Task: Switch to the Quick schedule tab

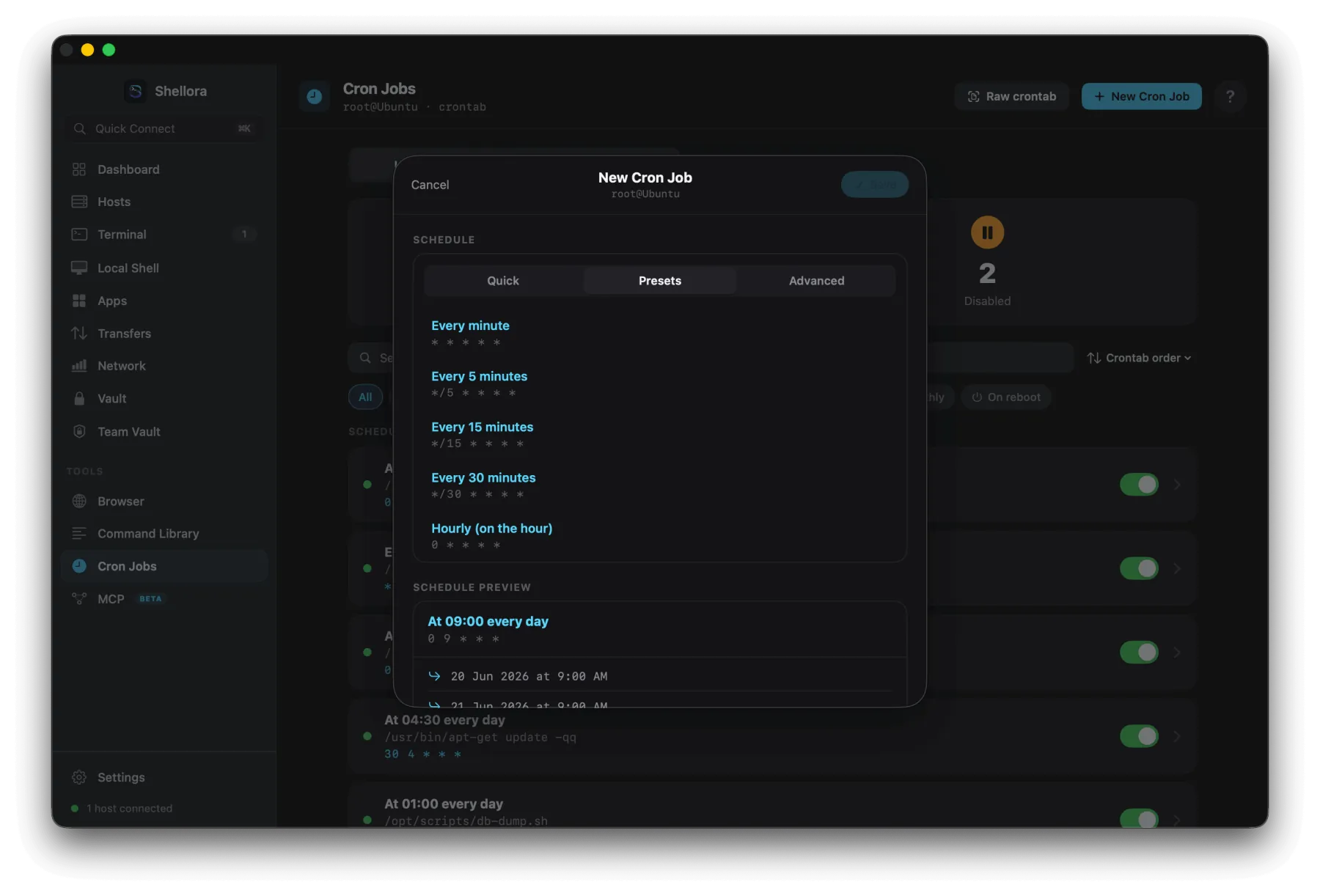Action: click(503, 281)
